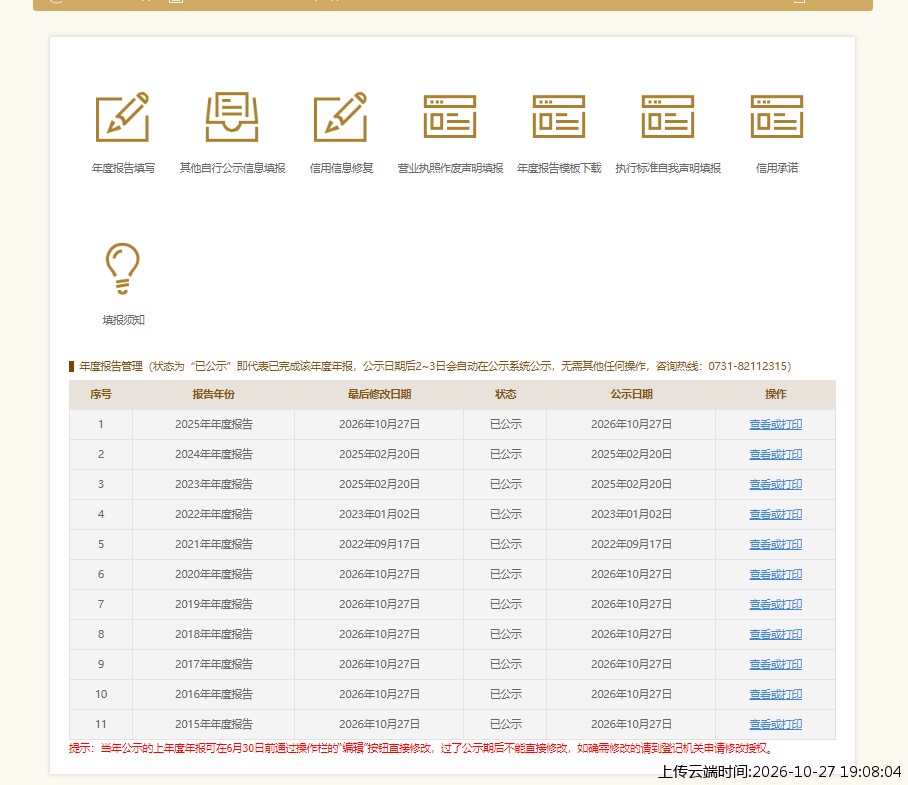Select the 执行标准自我声明填报 label
908x785 pixels.
pyautogui.click(x=668, y=168)
